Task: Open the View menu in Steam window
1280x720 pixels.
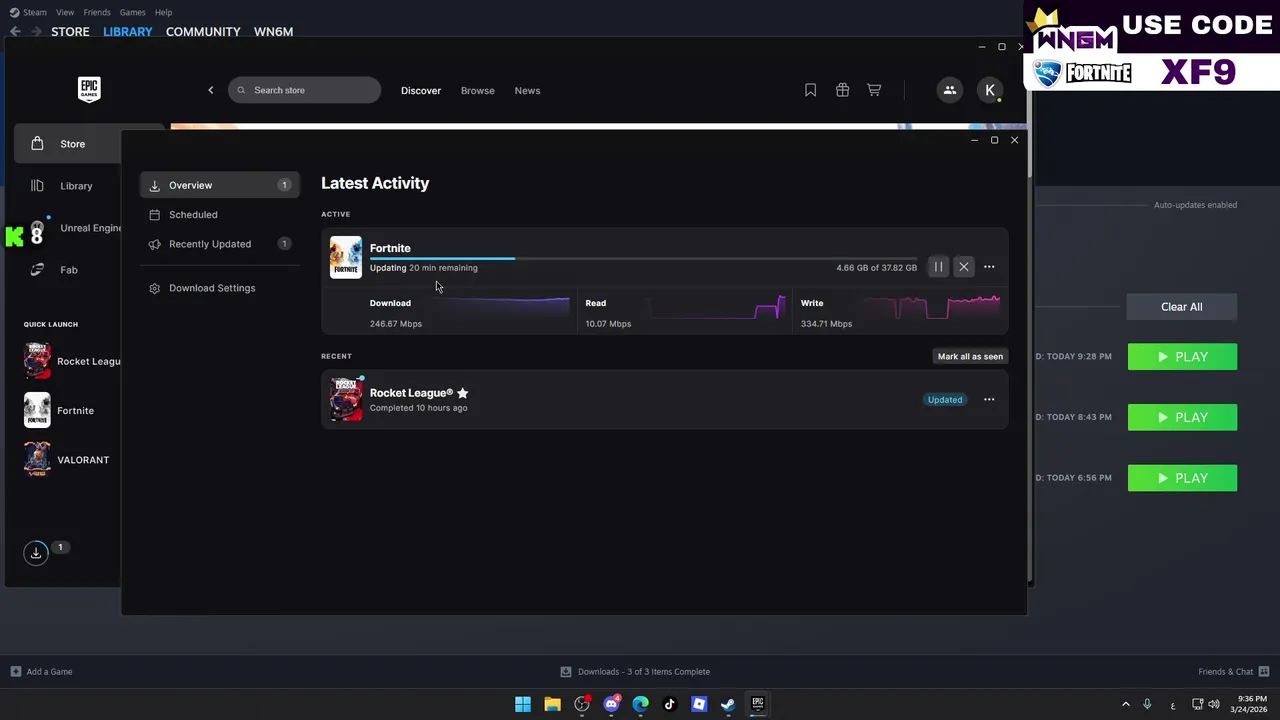Action: tap(65, 12)
